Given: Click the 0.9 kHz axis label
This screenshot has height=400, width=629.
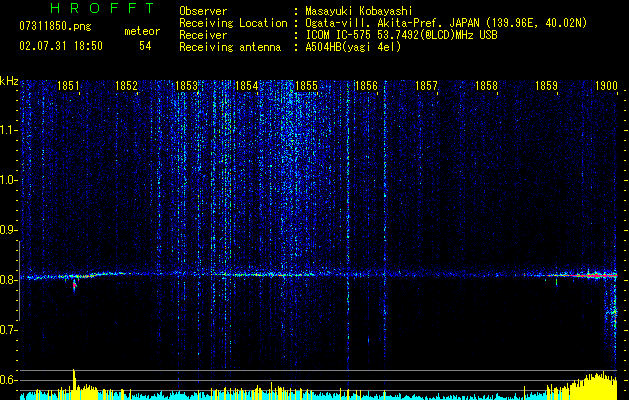Looking at the screenshot, I should (8, 230).
